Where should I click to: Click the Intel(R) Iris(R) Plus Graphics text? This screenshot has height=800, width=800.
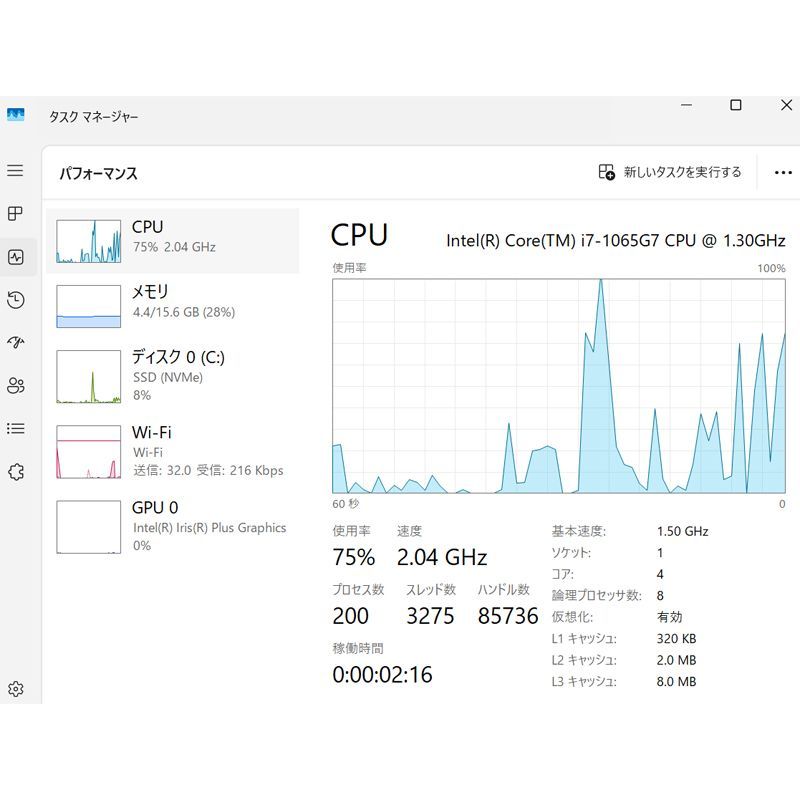point(209,528)
